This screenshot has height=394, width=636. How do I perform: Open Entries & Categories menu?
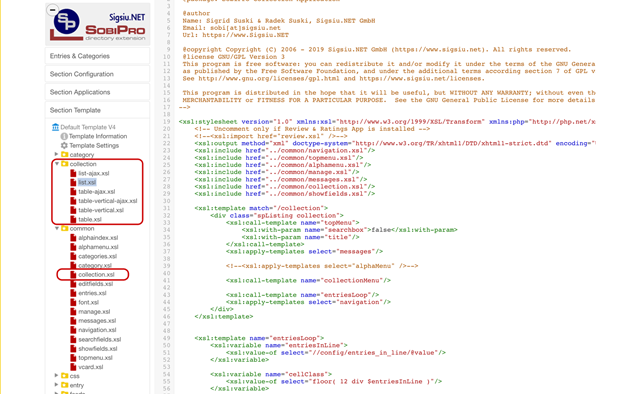click(x=97, y=56)
